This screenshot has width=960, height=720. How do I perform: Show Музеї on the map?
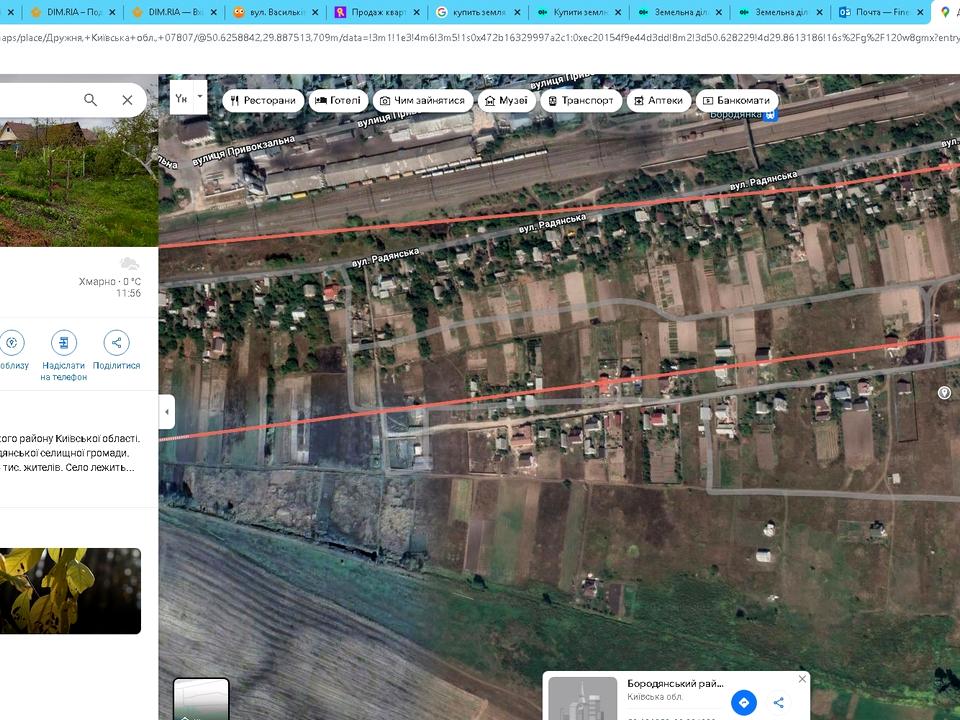pos(505,101)
